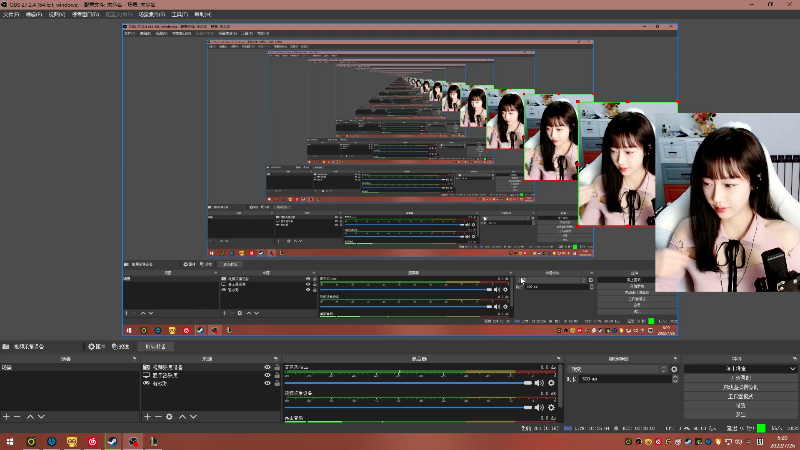Open the Edit menu
Screen dimensions: 800x450
coord(34,14)
